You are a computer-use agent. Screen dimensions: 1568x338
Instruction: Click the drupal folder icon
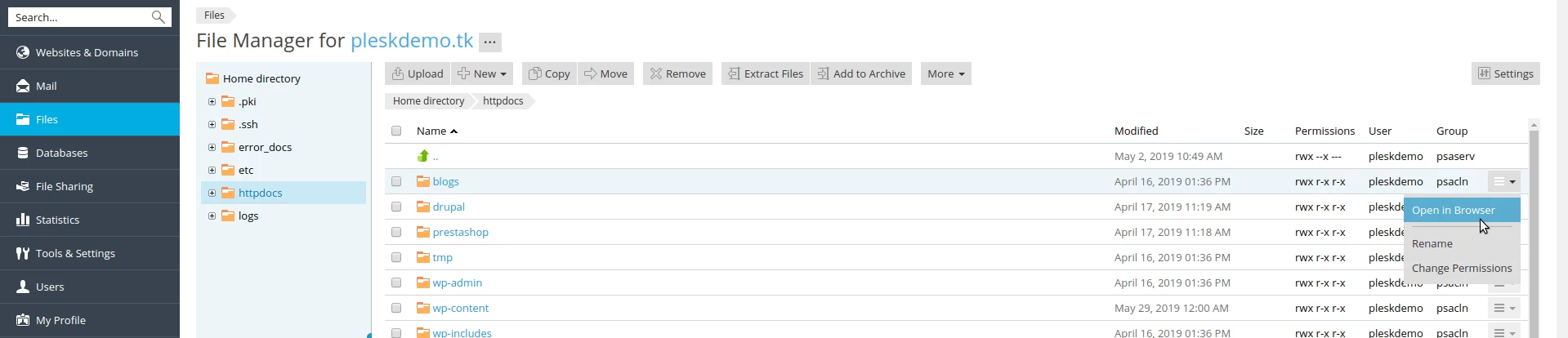423,207
